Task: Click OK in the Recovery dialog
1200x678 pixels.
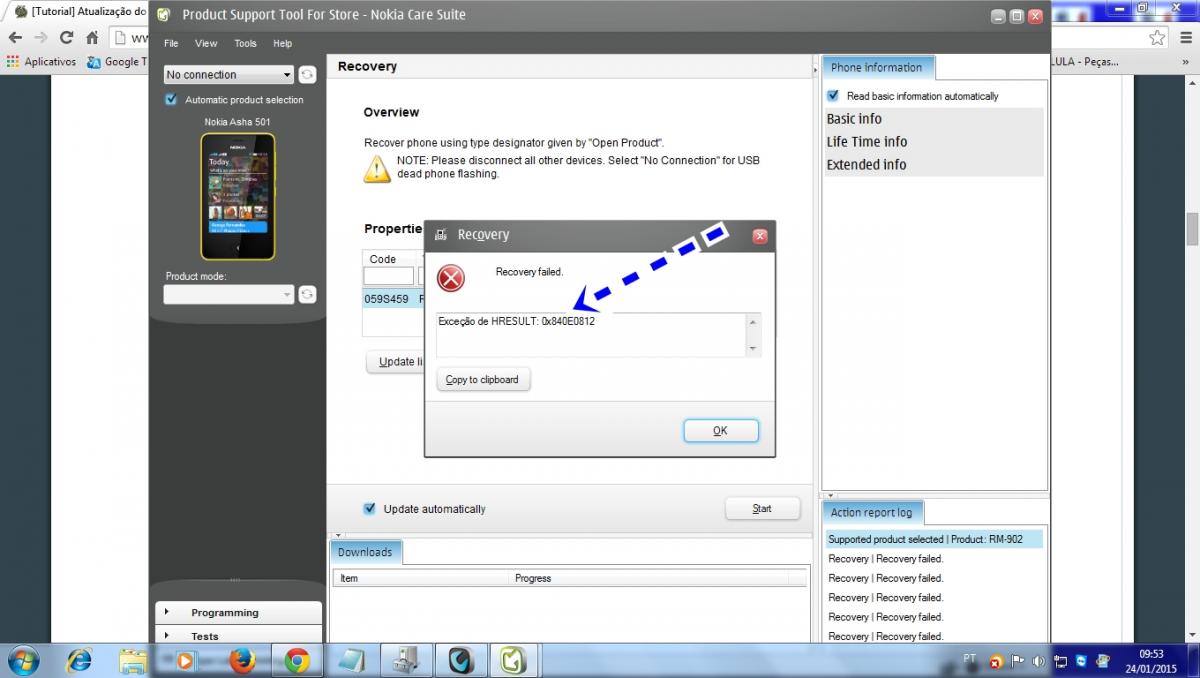Action: point(720,431)
